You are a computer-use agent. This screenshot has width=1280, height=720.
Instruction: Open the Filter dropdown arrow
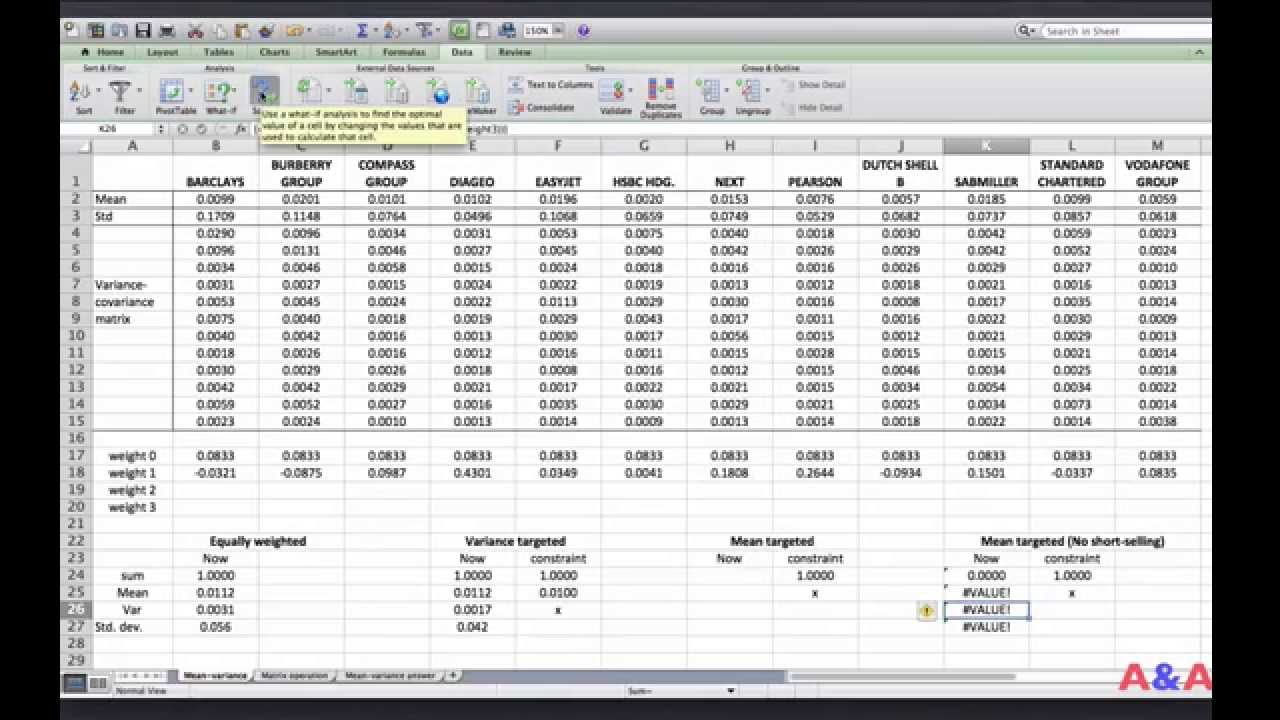pos(139,92)
